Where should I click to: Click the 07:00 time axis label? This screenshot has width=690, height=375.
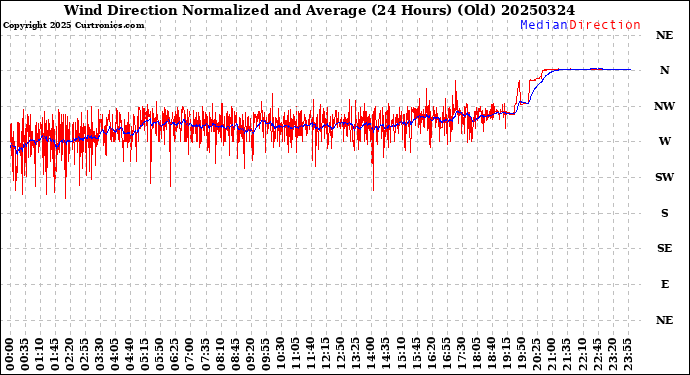[190, 355]
